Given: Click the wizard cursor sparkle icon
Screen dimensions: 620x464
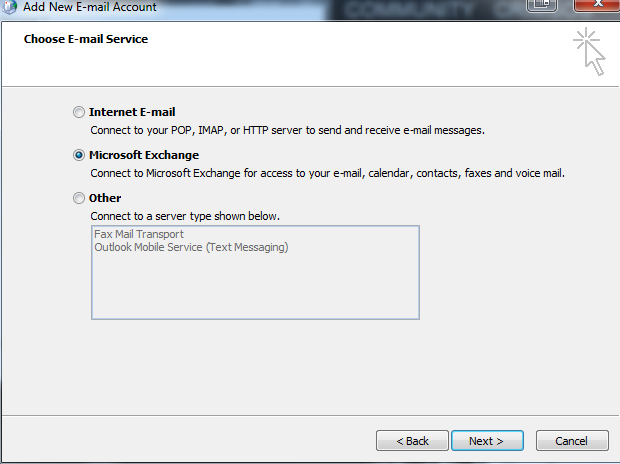Looking at the screenshot, I should tap(590, 52).
